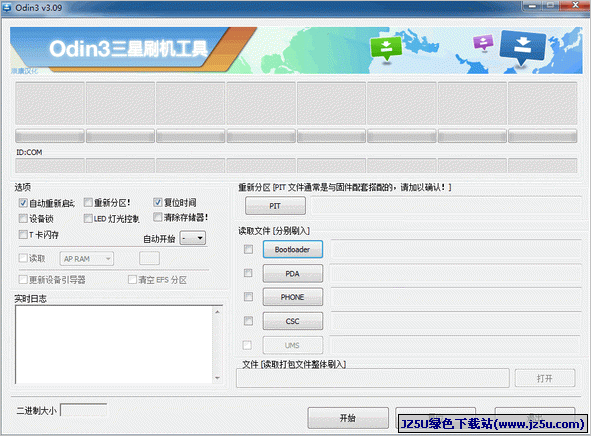The height and width of the screenshot is (436, 591).
Task: Click the packaged file path field
Action: (x=373, y=378)
